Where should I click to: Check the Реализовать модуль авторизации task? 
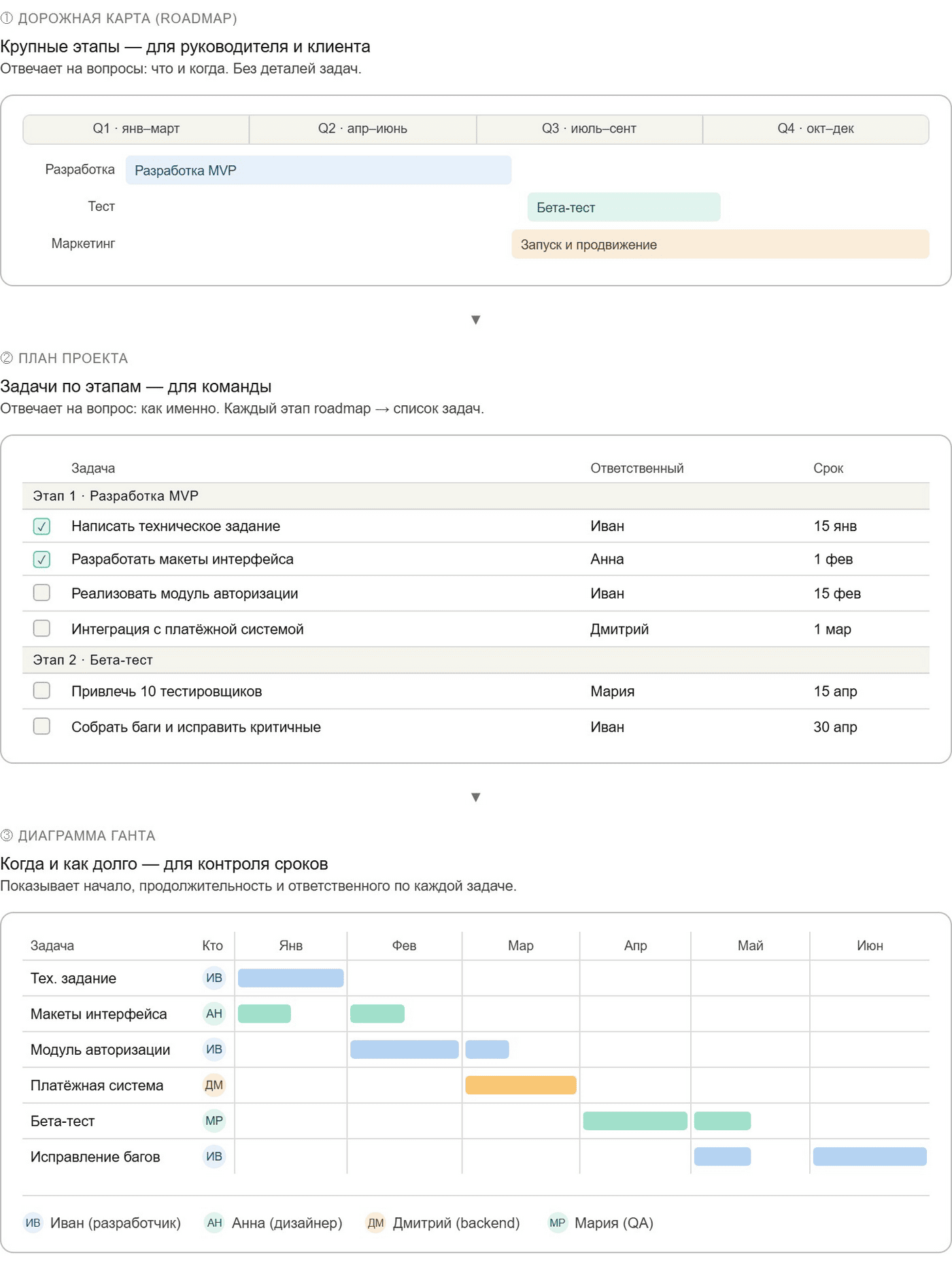pyautogui.click(x=41, y=592)
